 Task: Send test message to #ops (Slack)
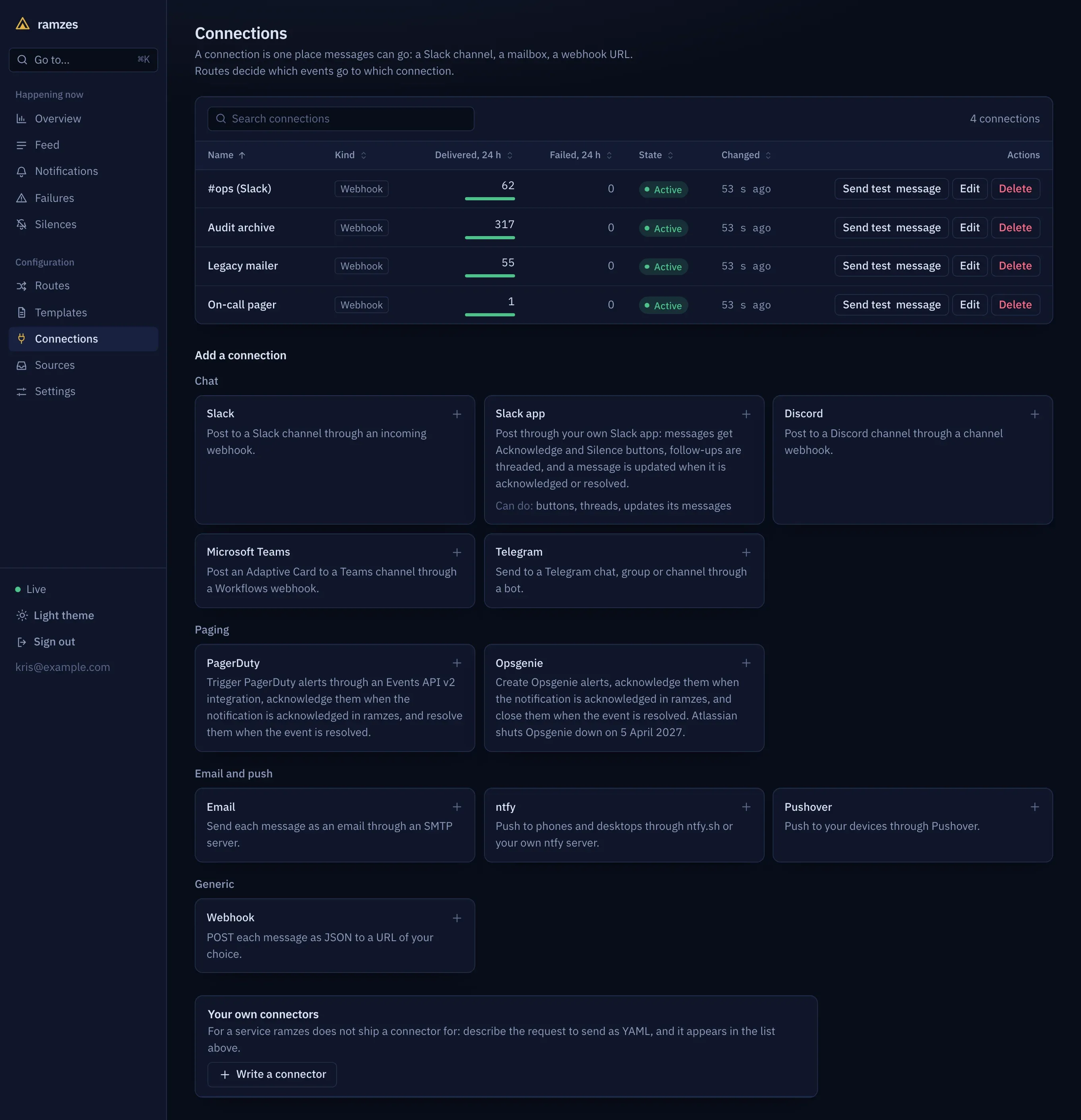tap(891, 188)
